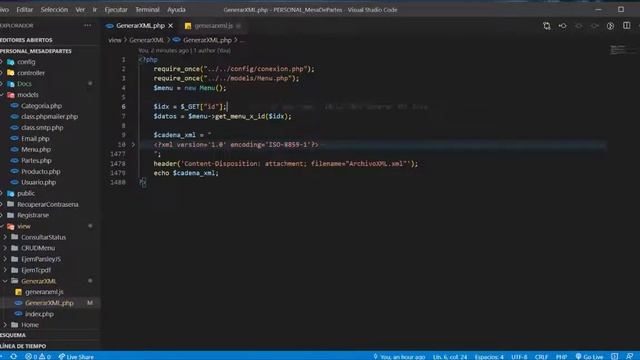The height and width of the screenshot is (360, 640).
Task: Open the Ver menu
Action: (x=80, y=9)
